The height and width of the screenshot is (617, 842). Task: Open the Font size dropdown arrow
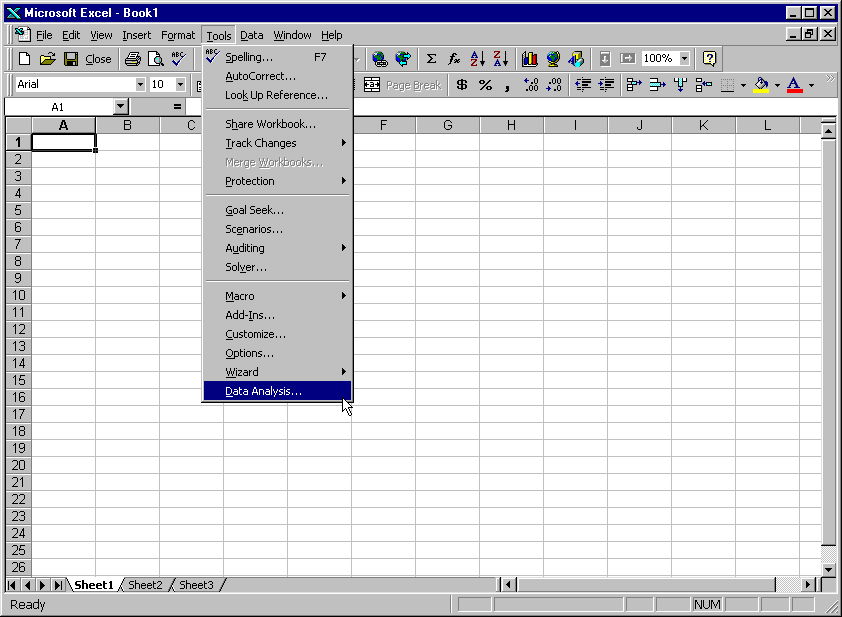point(180,84)
